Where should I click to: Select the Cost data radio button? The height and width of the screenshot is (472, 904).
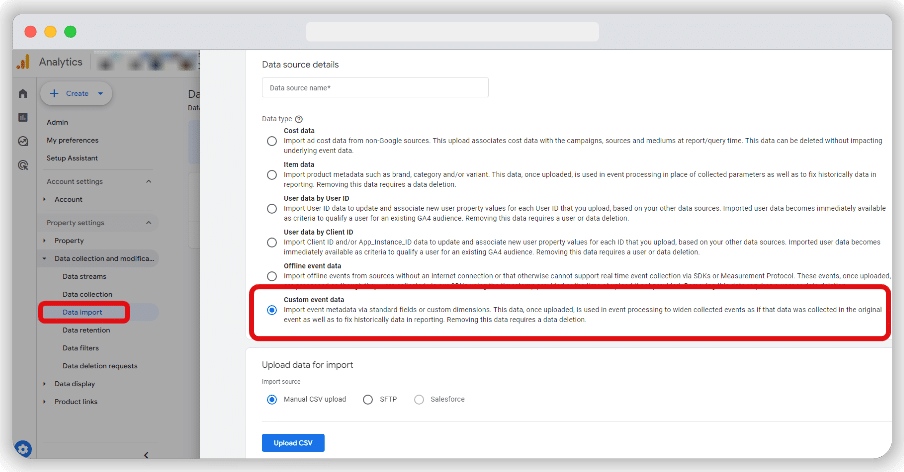tap(272, 141)
